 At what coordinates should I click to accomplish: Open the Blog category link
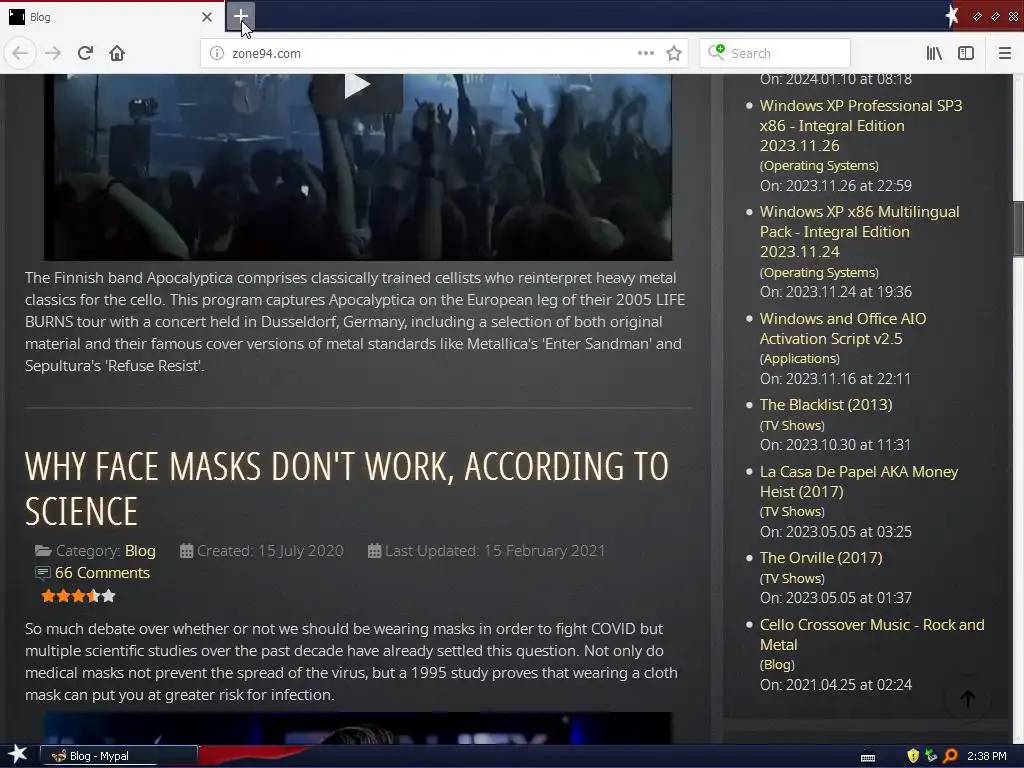pyautogui.click(x=140, y=551)
